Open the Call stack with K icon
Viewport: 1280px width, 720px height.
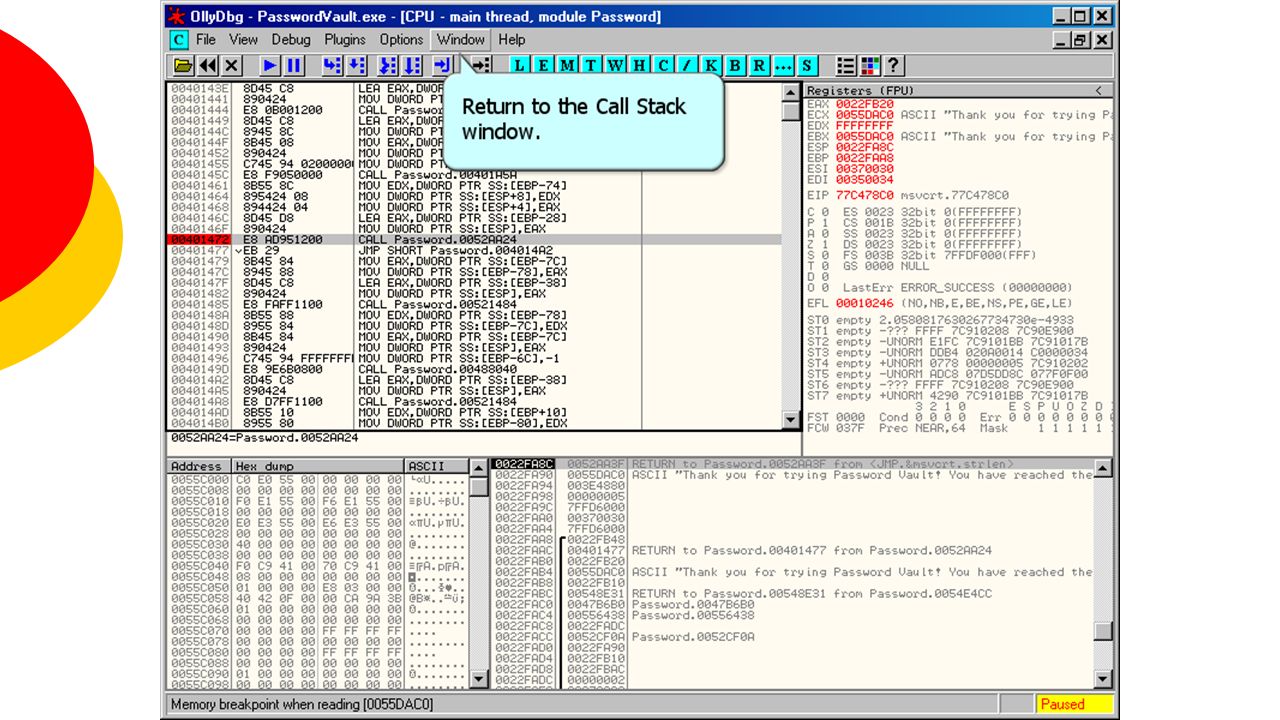[711, 65]
